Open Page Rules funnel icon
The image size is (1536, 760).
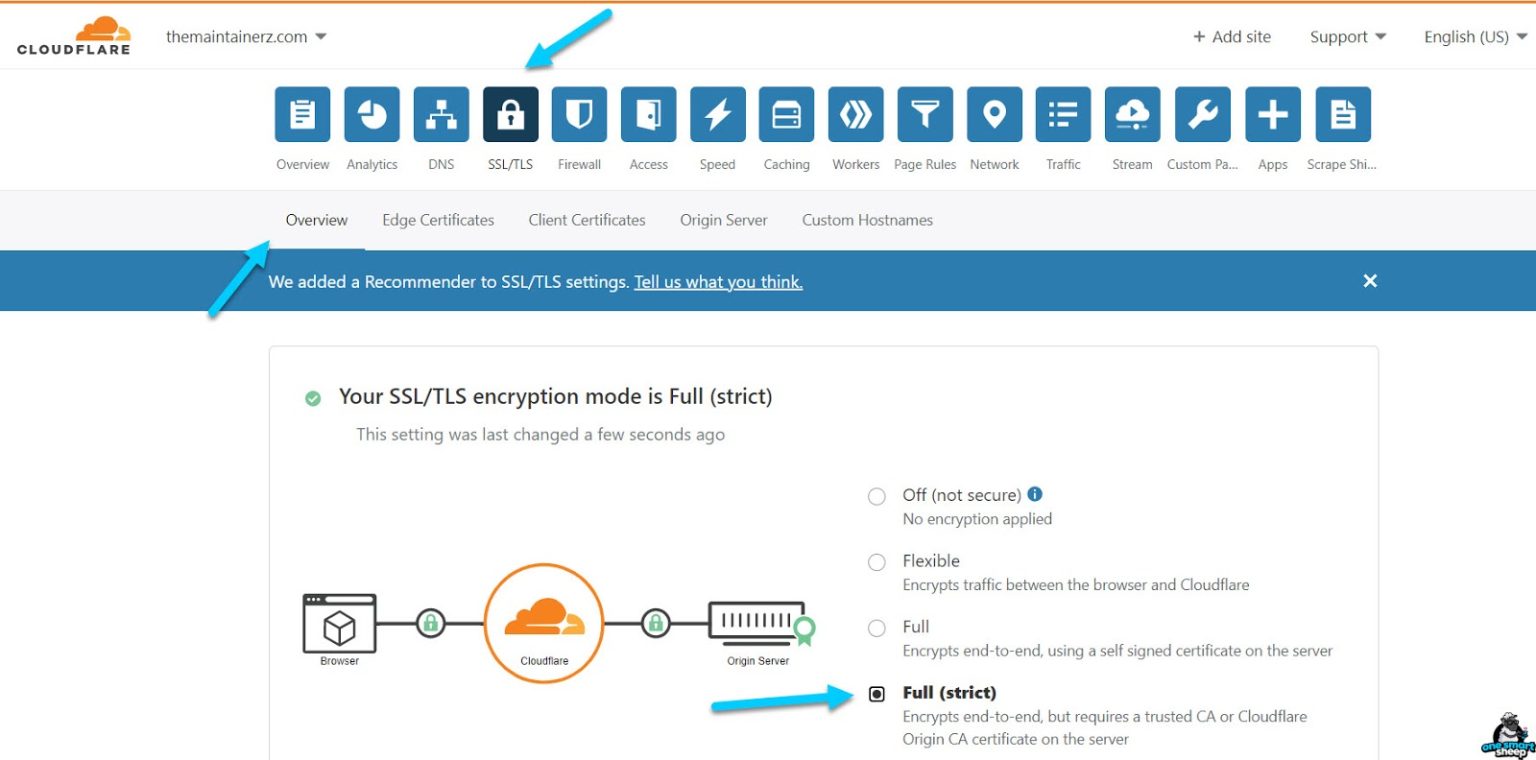point(925,115)
